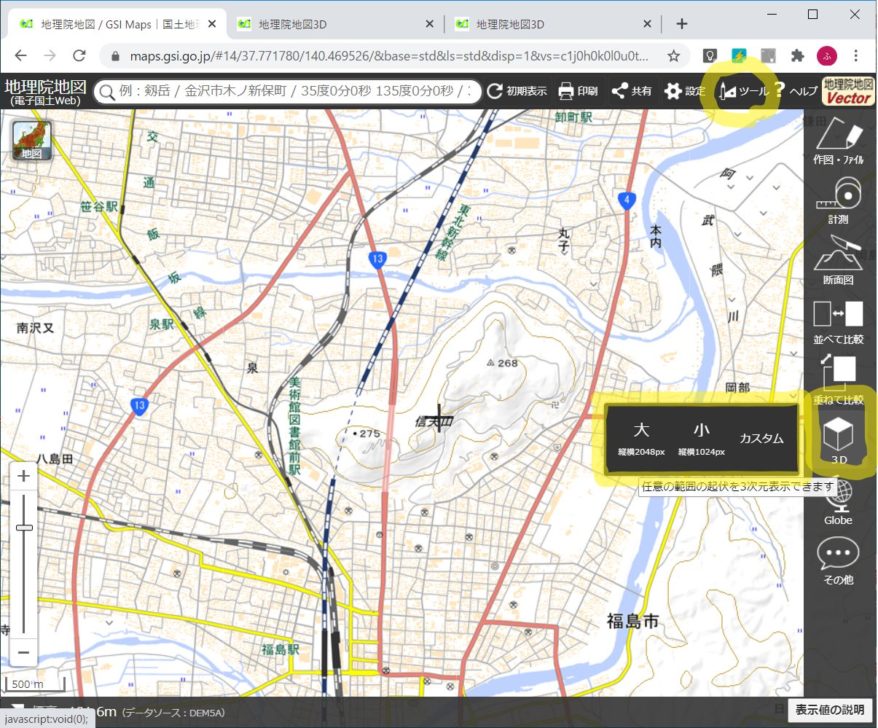Open the 設定 settings menu
The height and width of the screenshot is (728, 878).
point(684,91)
